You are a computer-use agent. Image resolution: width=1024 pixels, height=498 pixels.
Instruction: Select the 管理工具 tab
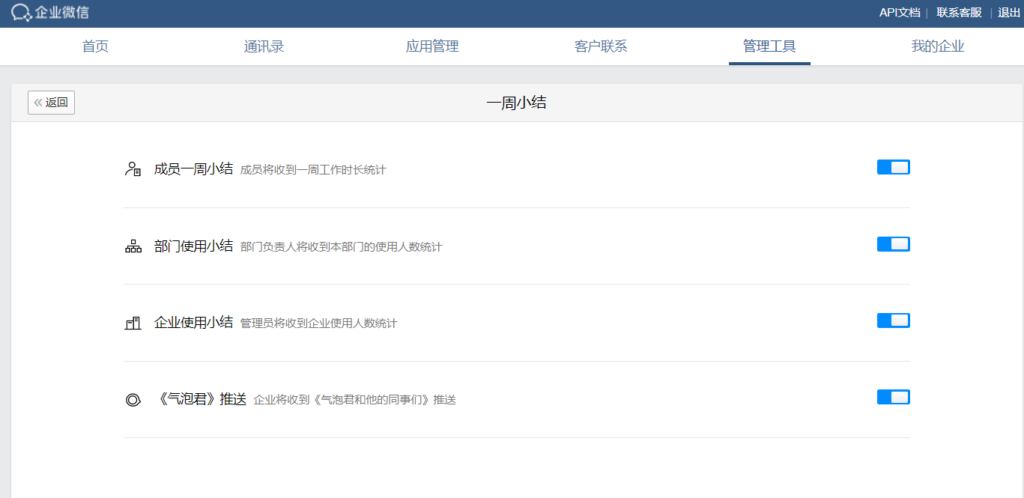click(x=769, y=46)
